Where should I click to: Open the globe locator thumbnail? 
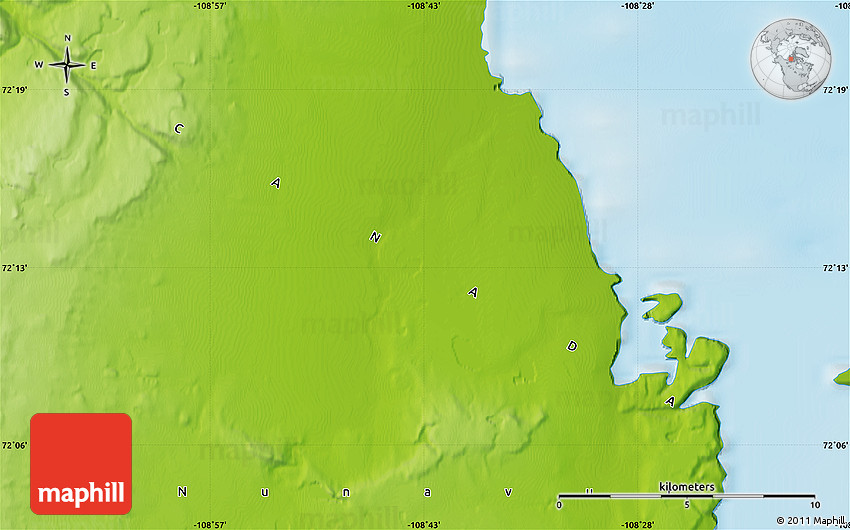791,61
